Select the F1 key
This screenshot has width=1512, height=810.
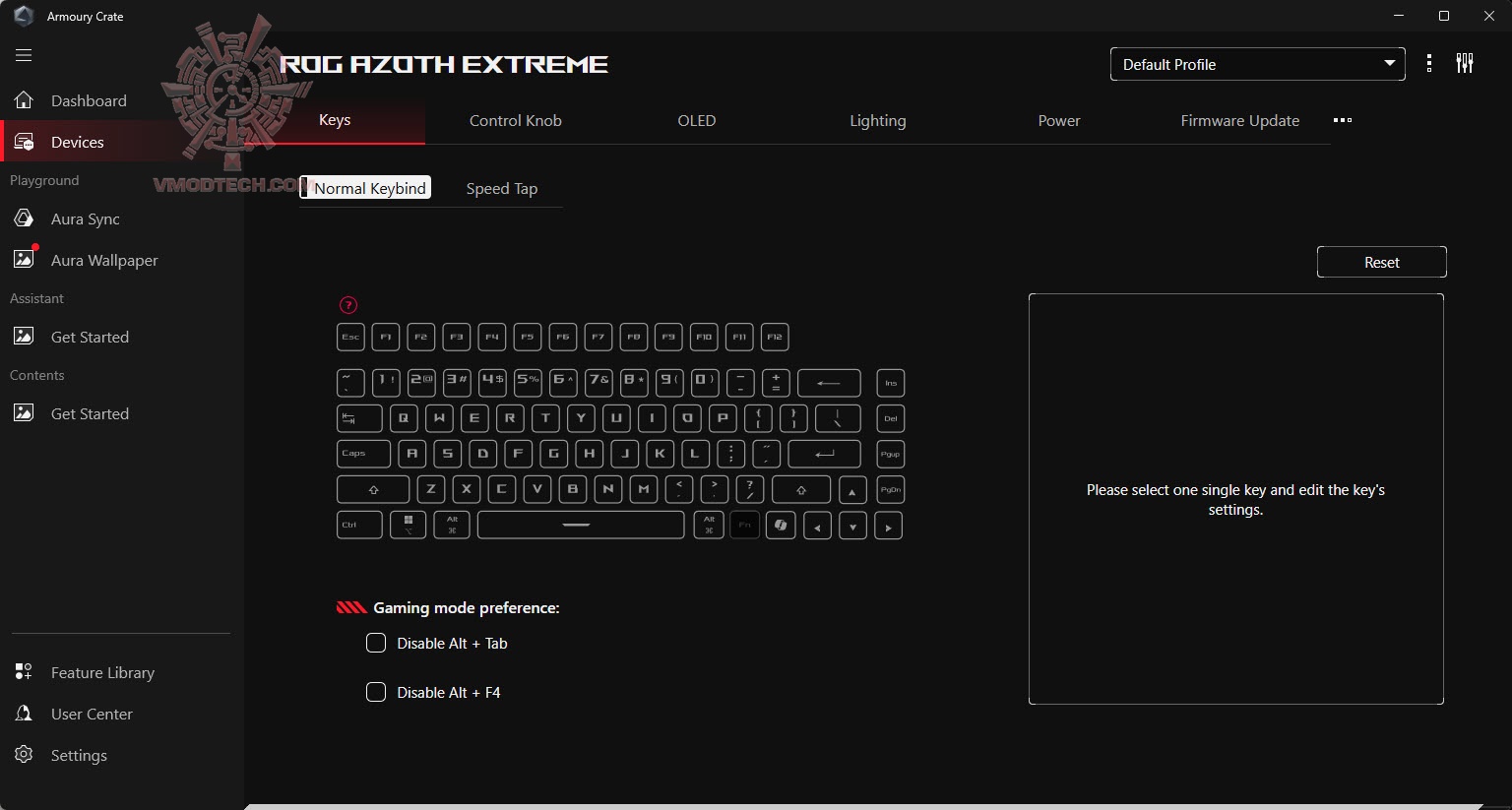(x=386, y=337)
